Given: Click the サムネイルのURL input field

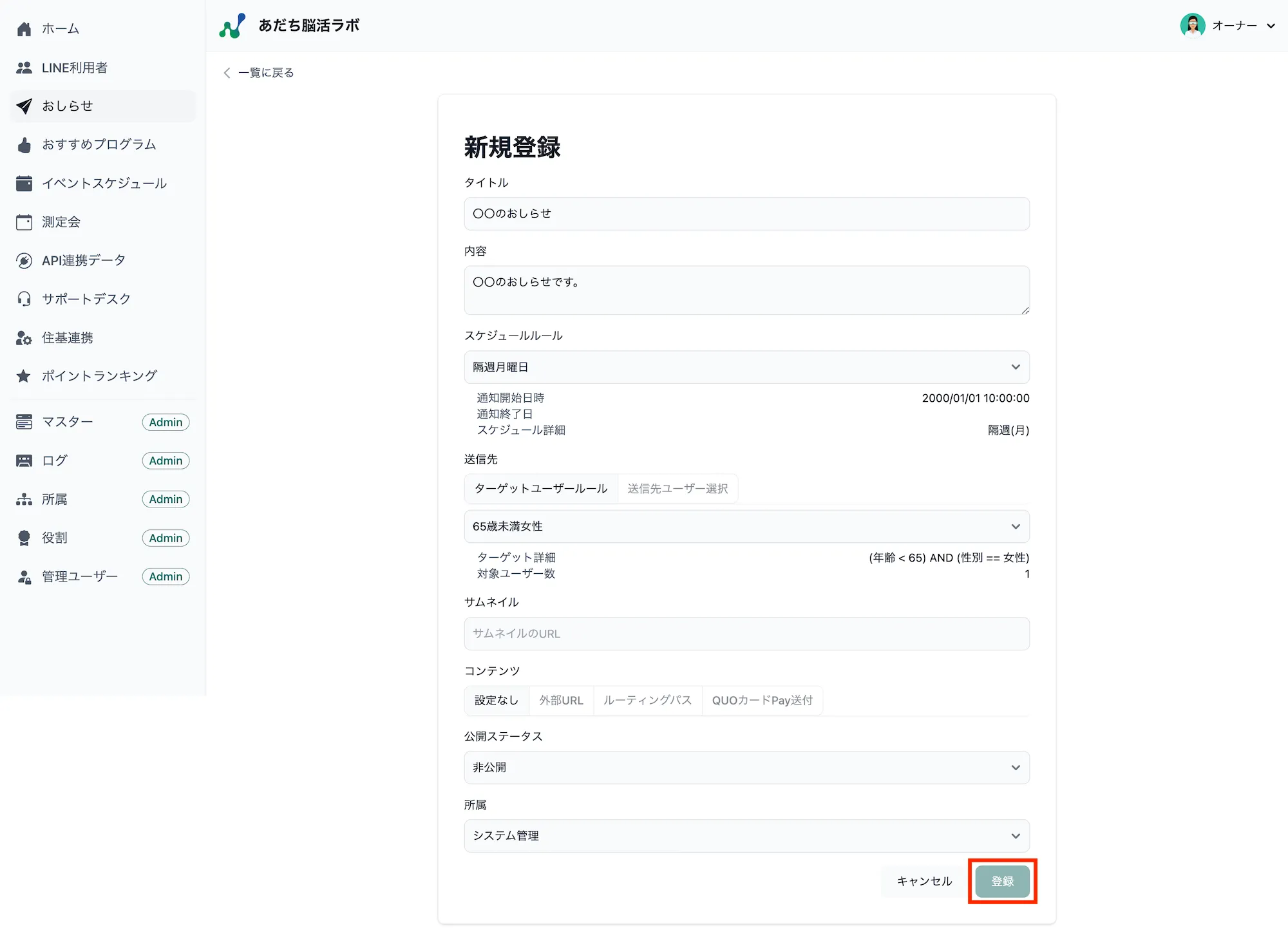Looking at the screenshot, I should (746, 634).
